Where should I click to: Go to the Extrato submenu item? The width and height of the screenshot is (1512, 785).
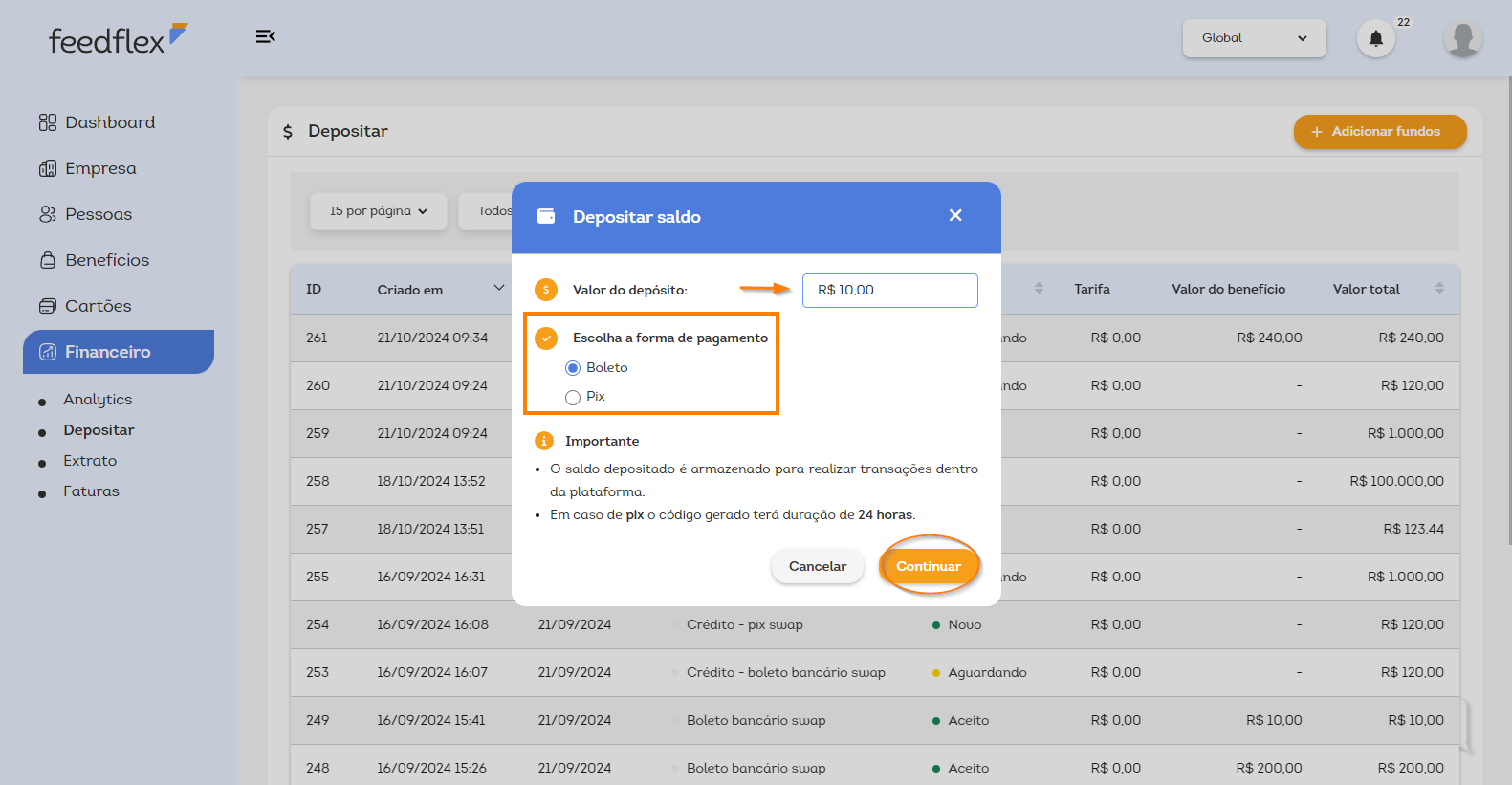click(x=90, y=461)
